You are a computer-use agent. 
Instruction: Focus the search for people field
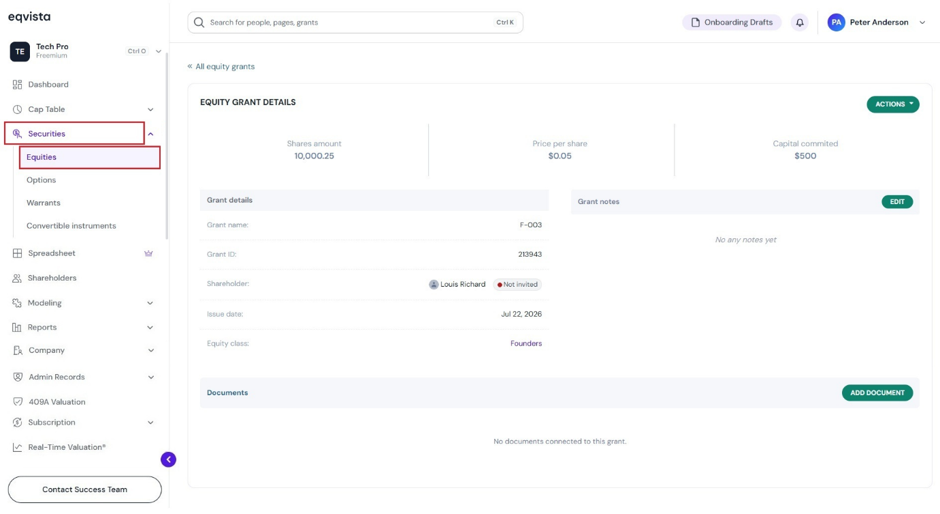355,22
